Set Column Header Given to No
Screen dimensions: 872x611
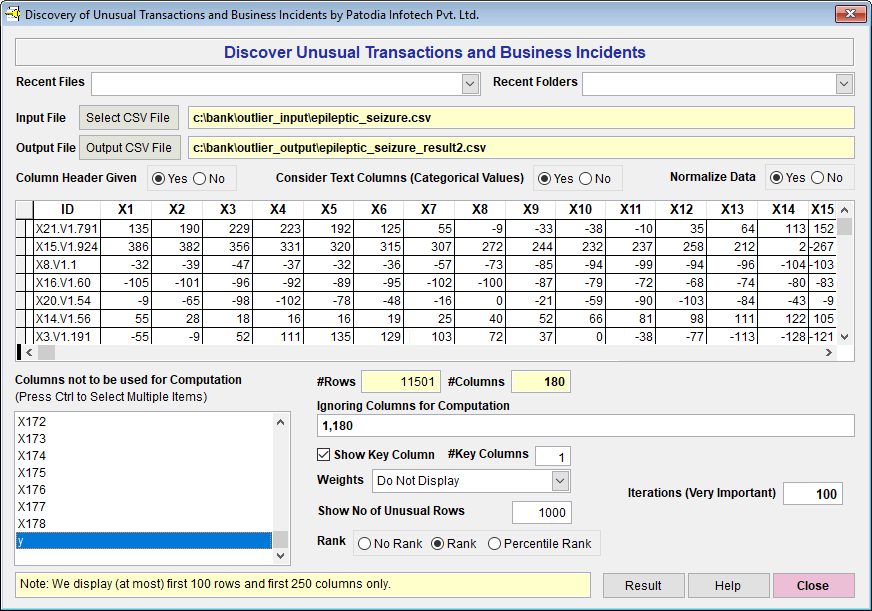[199, 179]
